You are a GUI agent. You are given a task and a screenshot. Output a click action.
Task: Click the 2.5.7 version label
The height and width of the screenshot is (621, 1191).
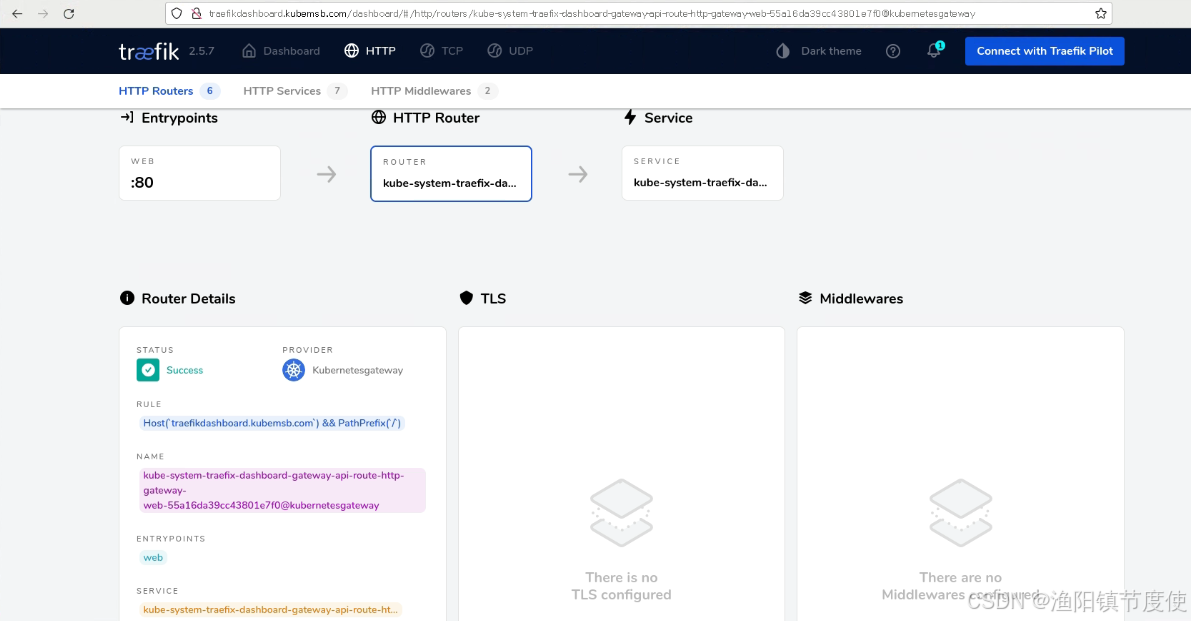(x=201, y=51)
